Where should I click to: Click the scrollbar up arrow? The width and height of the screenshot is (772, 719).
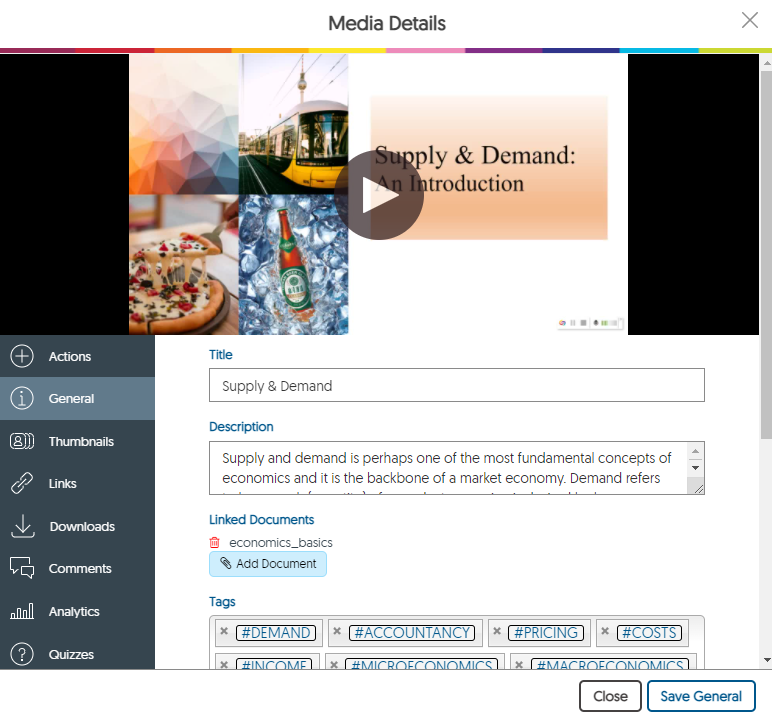pos(766,63)
